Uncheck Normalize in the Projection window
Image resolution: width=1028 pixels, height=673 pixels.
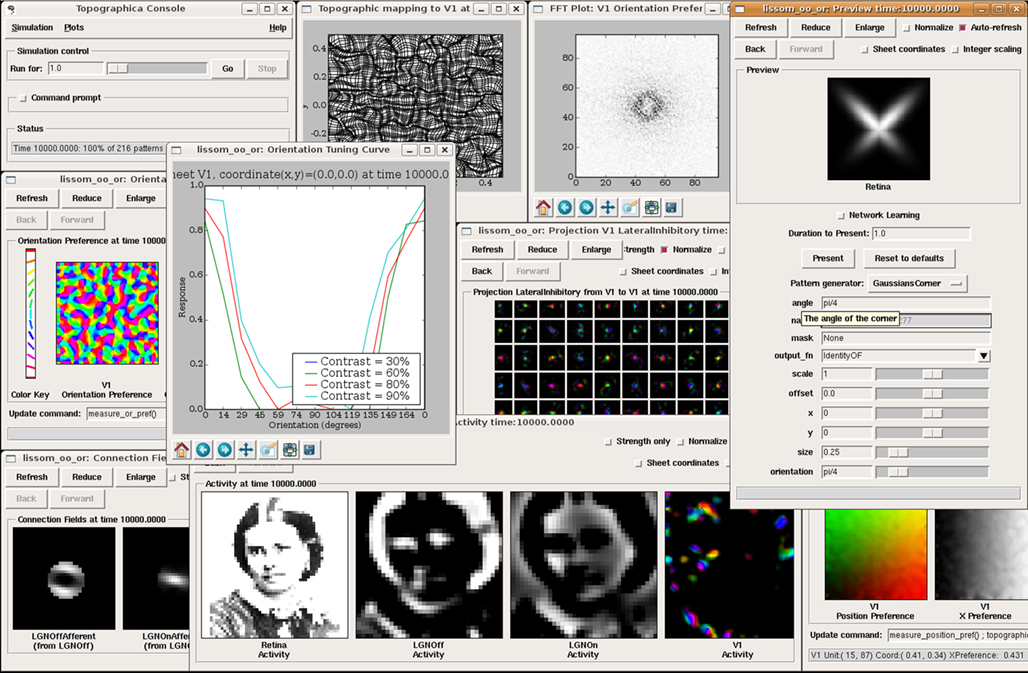click(665, 250)
